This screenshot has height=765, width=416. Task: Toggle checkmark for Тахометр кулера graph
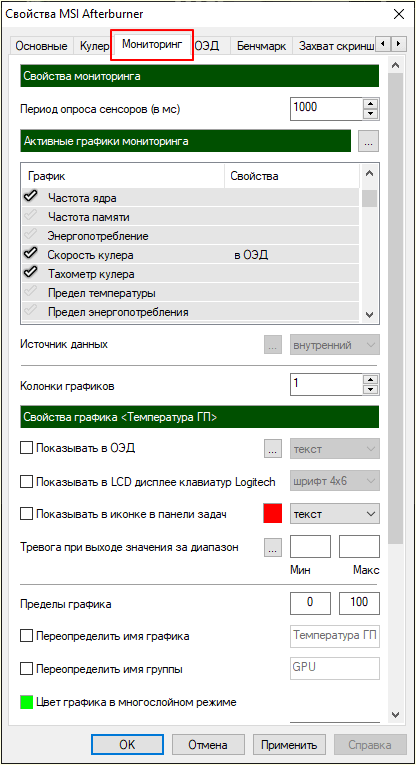(30, 273)
